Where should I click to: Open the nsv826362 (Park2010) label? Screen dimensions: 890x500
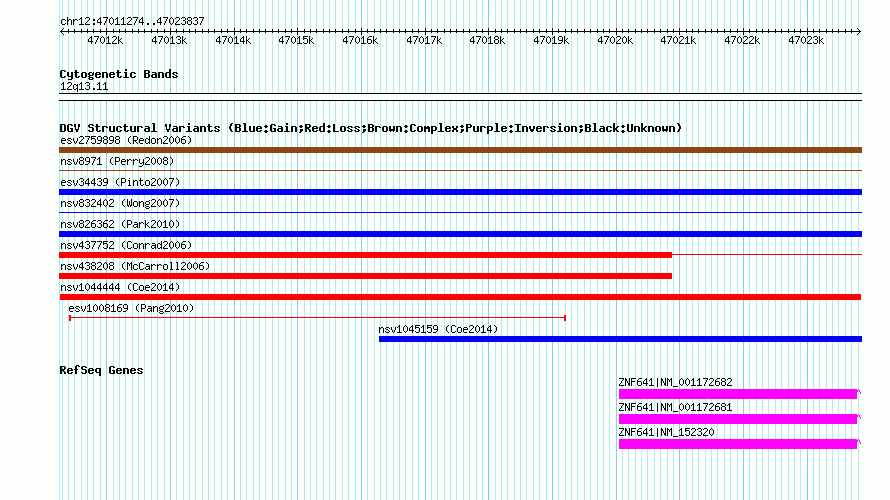(x=120, y=224)
